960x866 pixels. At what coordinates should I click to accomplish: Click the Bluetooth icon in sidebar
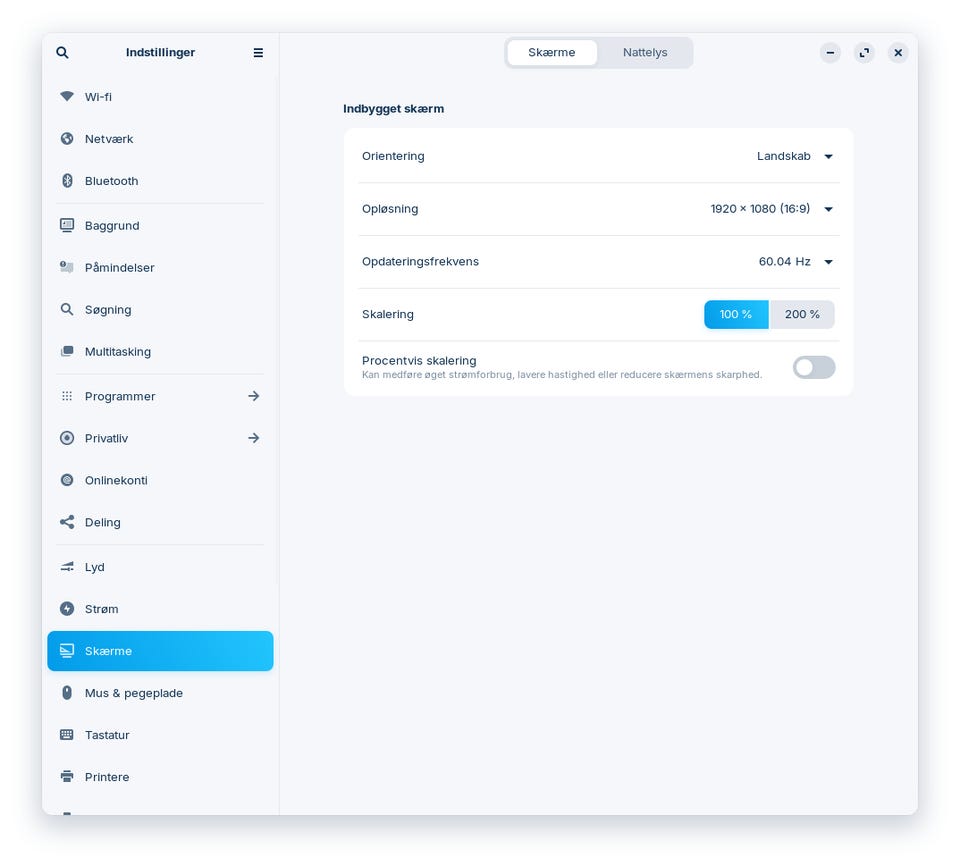point(67,181)
